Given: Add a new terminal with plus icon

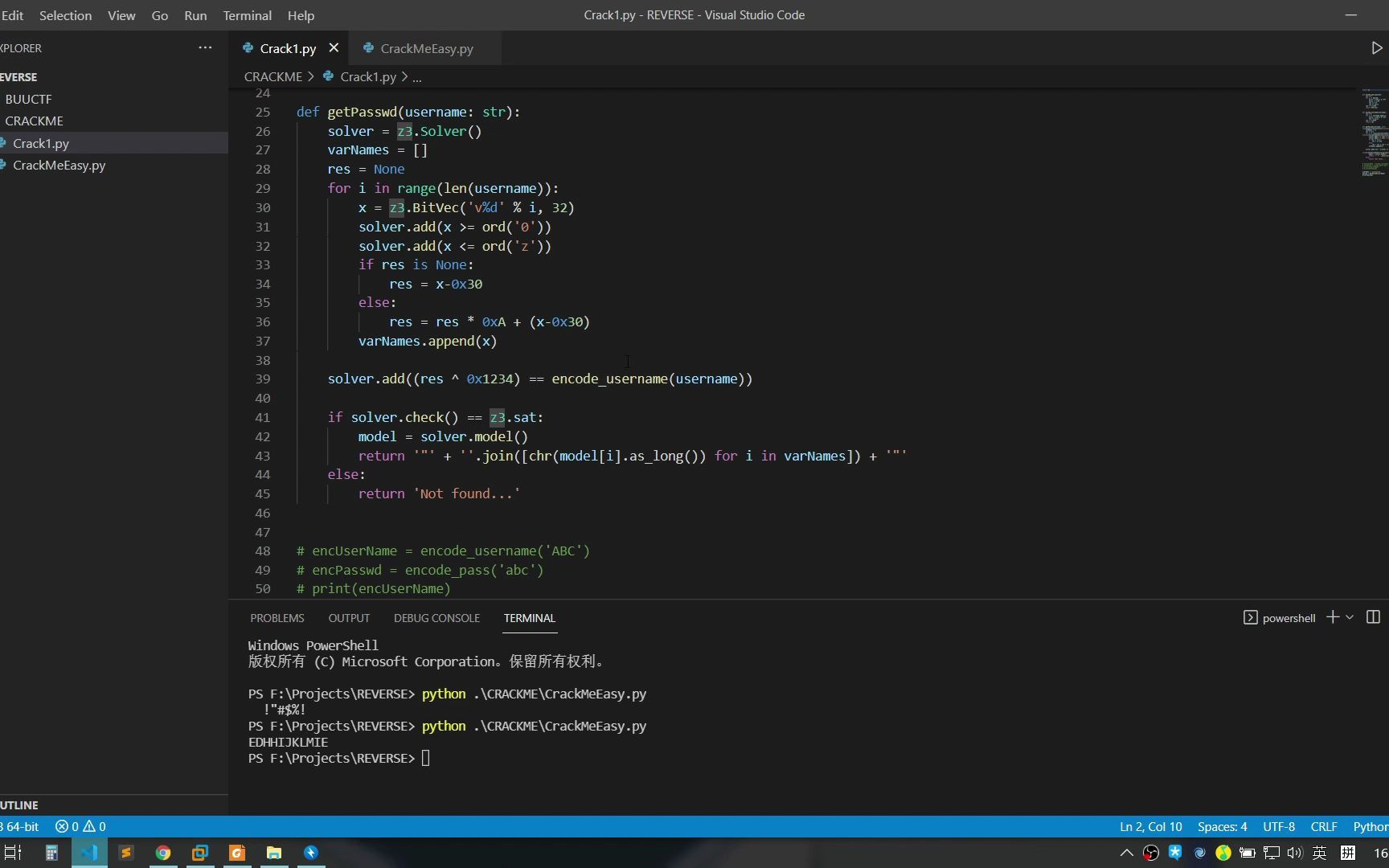Looking at the screenshot, I should click(x=1333, y=617).
